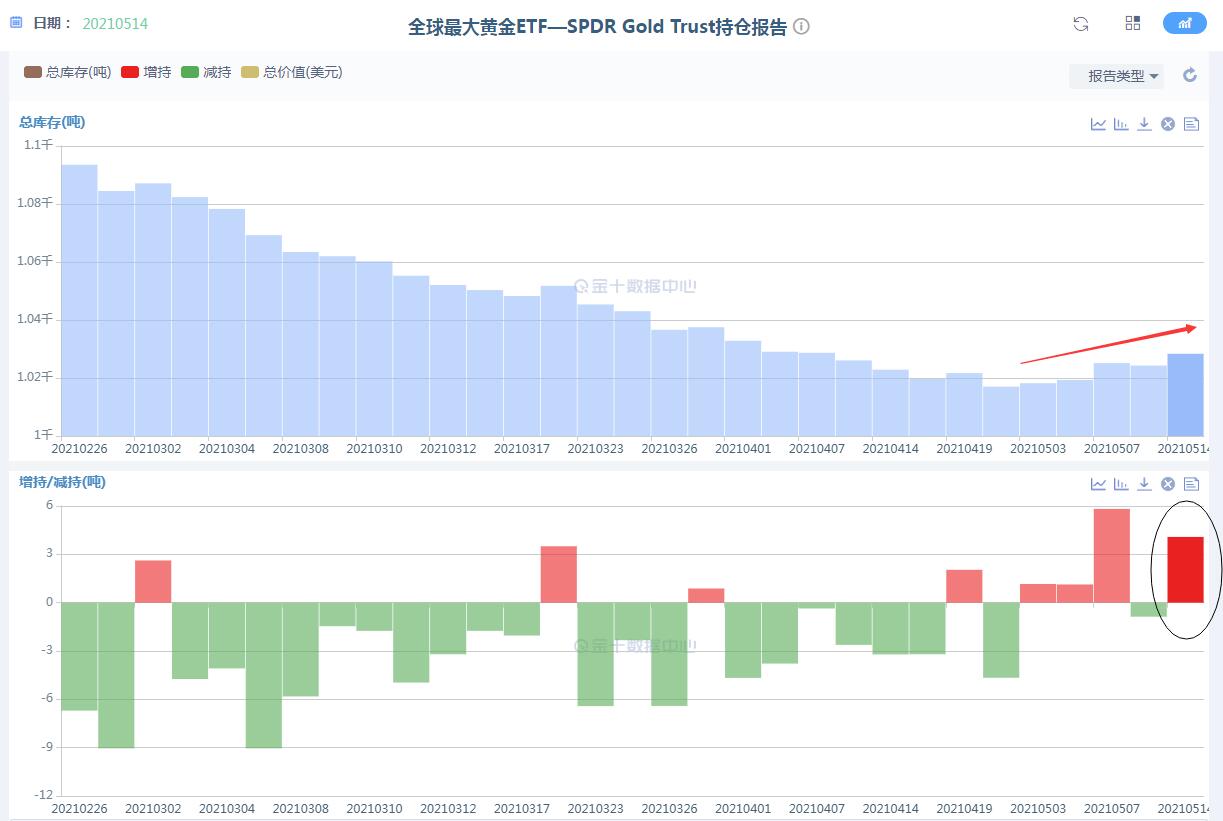Switch 增持/减持 chart to line view
The width and height of the screenshot is (1223, 821).
click(x=1098, y=484)
